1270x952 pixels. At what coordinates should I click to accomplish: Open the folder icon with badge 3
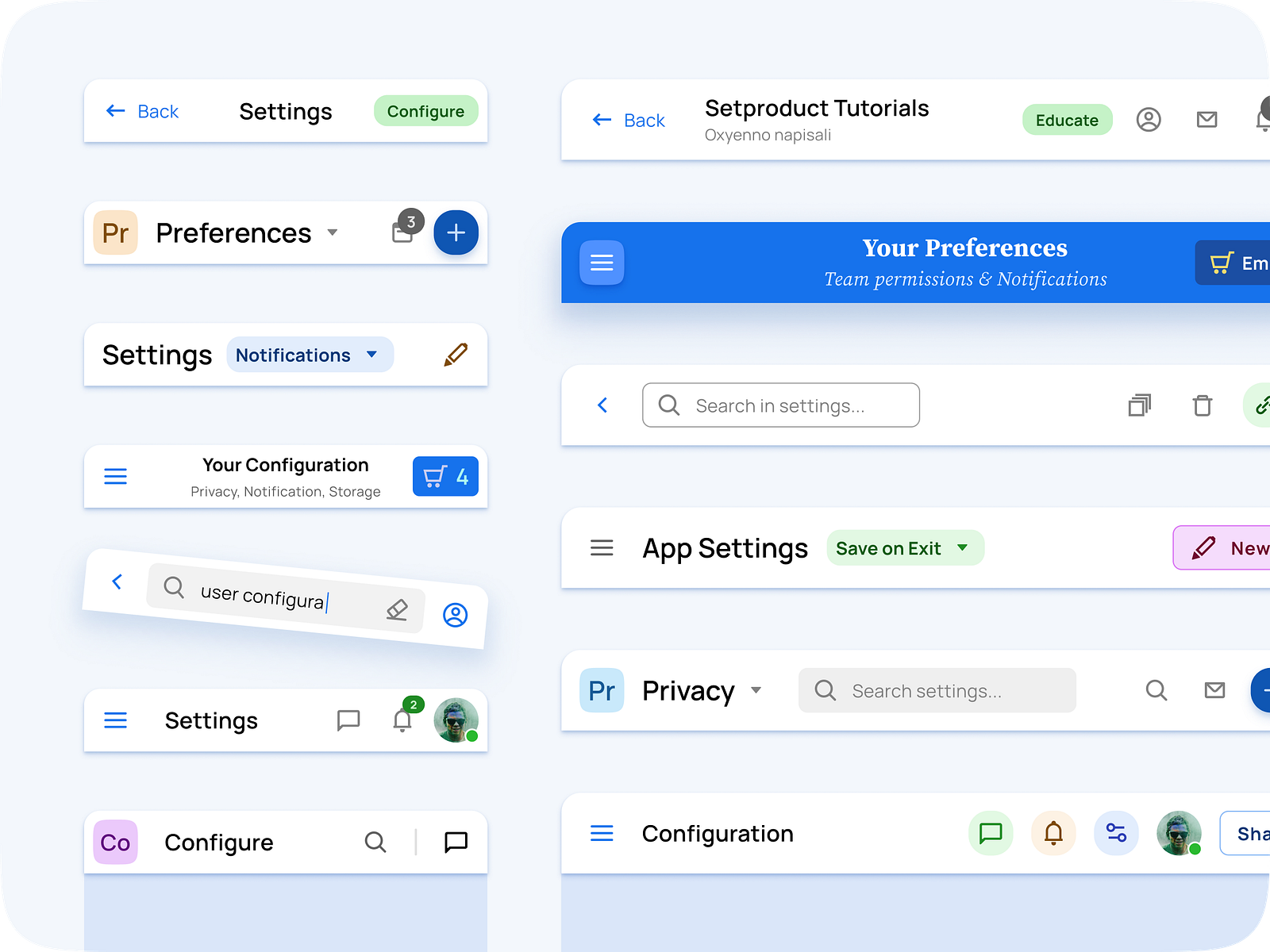403,232
